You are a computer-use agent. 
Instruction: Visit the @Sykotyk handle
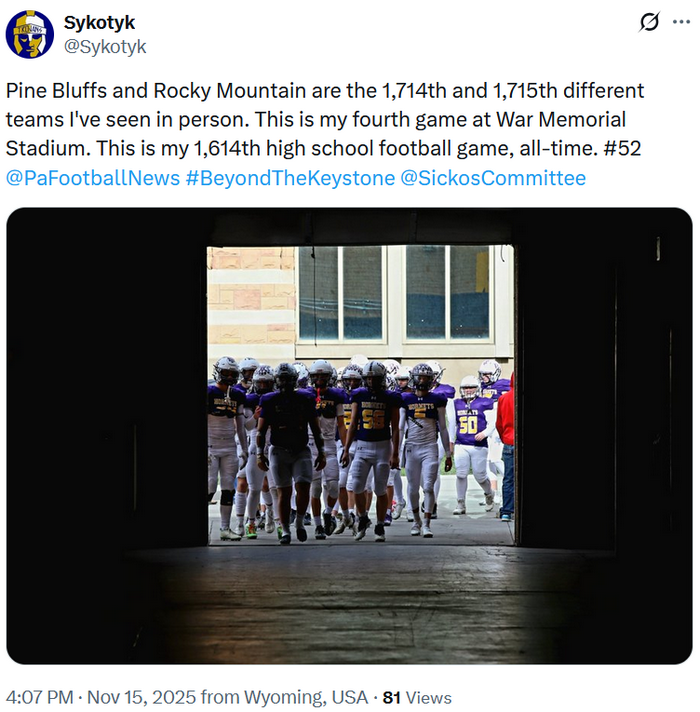[x=105, y=46]
